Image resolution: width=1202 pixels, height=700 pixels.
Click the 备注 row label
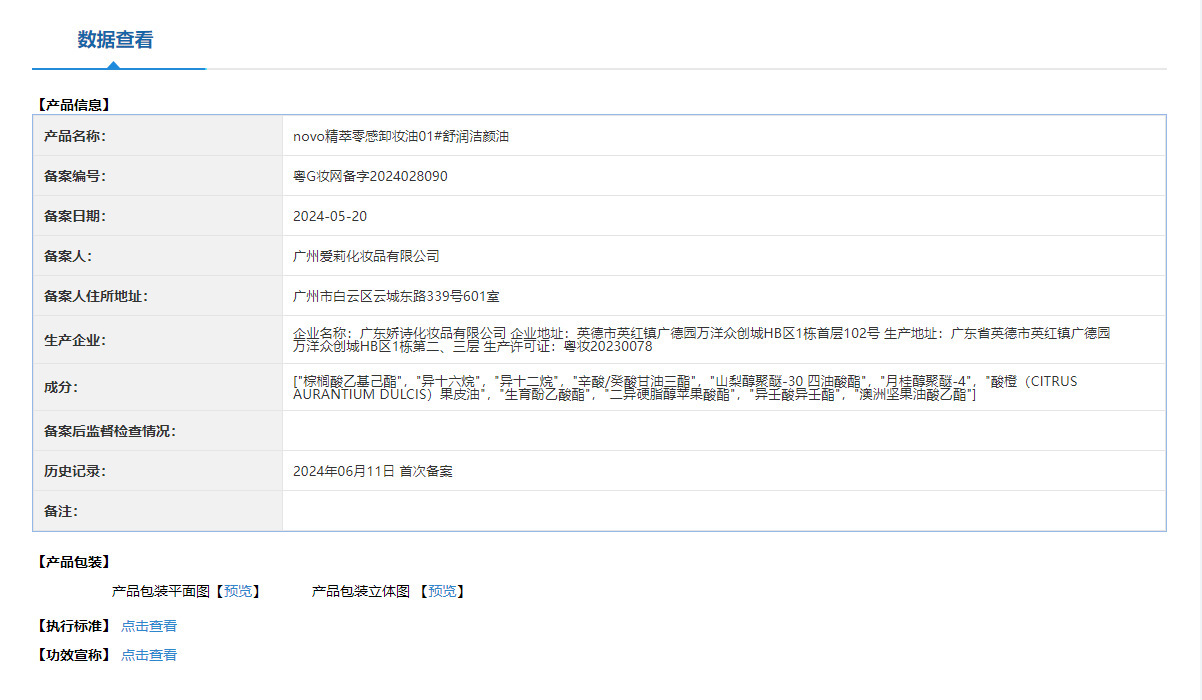pyautogui.click(x=61, y=511)
